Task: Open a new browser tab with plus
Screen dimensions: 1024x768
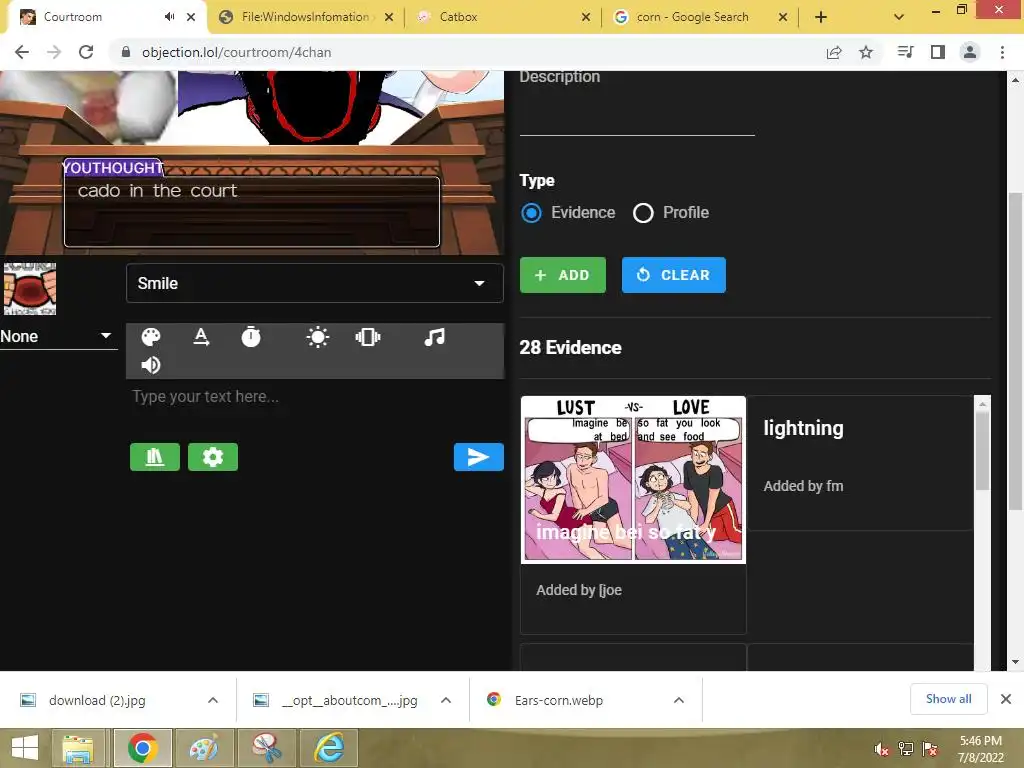Action: (821, 17)
